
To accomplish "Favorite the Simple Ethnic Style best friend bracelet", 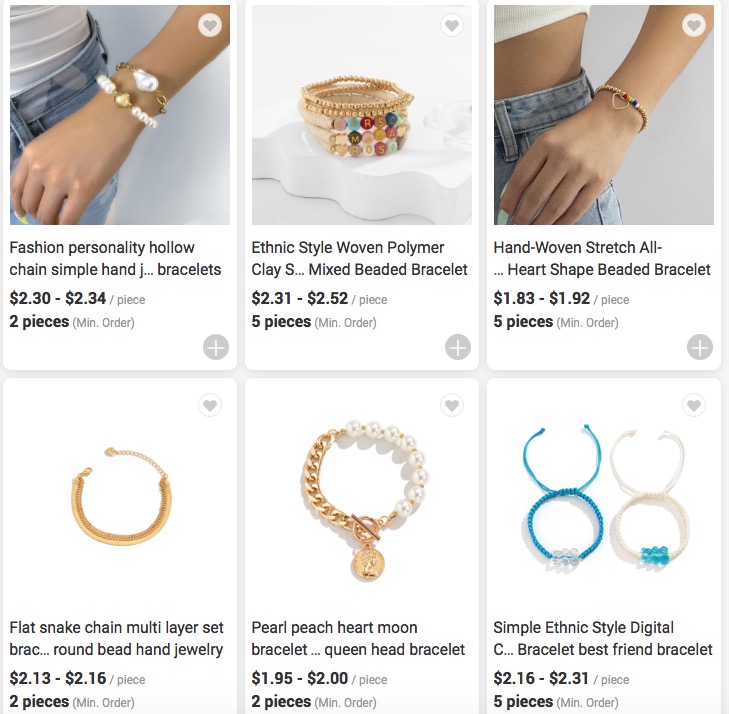I will (694, 405).
